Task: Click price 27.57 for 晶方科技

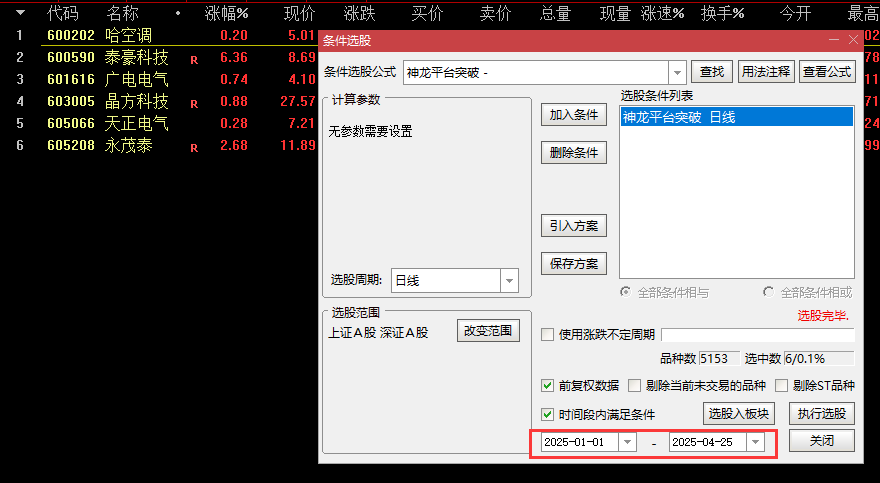Action: pos(298,101)
